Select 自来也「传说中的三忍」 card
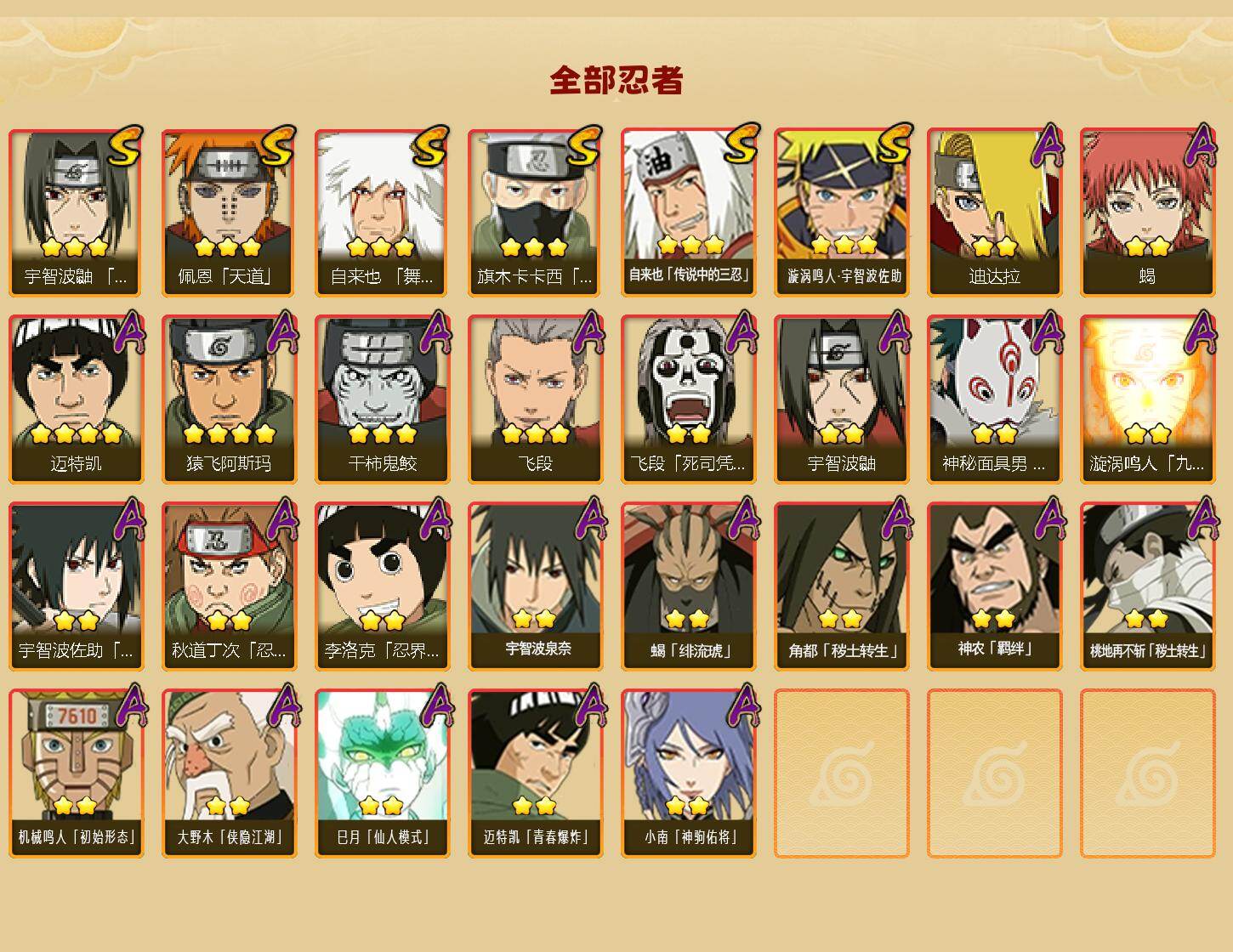 coord(688,212)
